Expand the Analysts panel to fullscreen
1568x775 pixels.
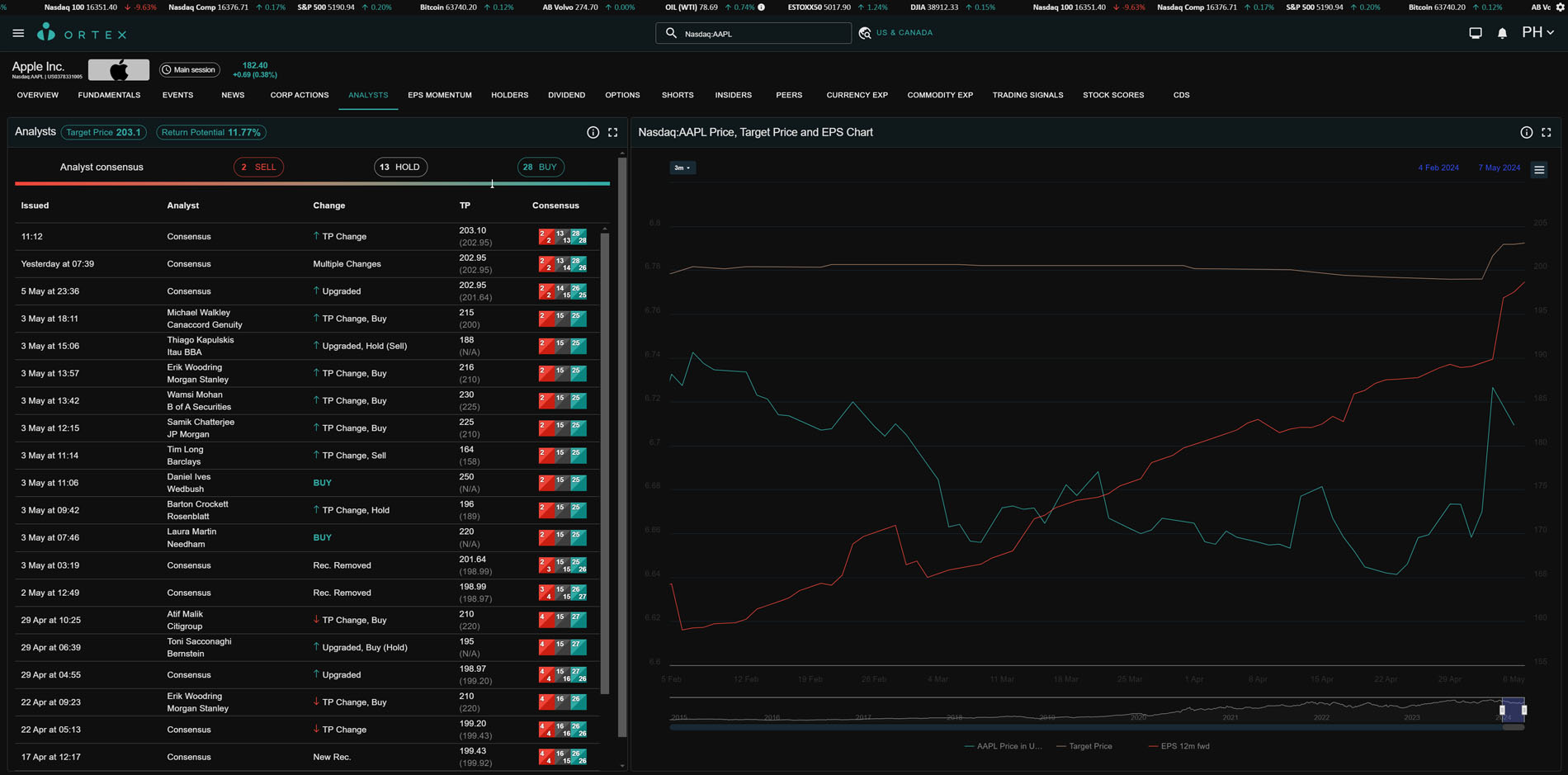click(x=612, y=133)
